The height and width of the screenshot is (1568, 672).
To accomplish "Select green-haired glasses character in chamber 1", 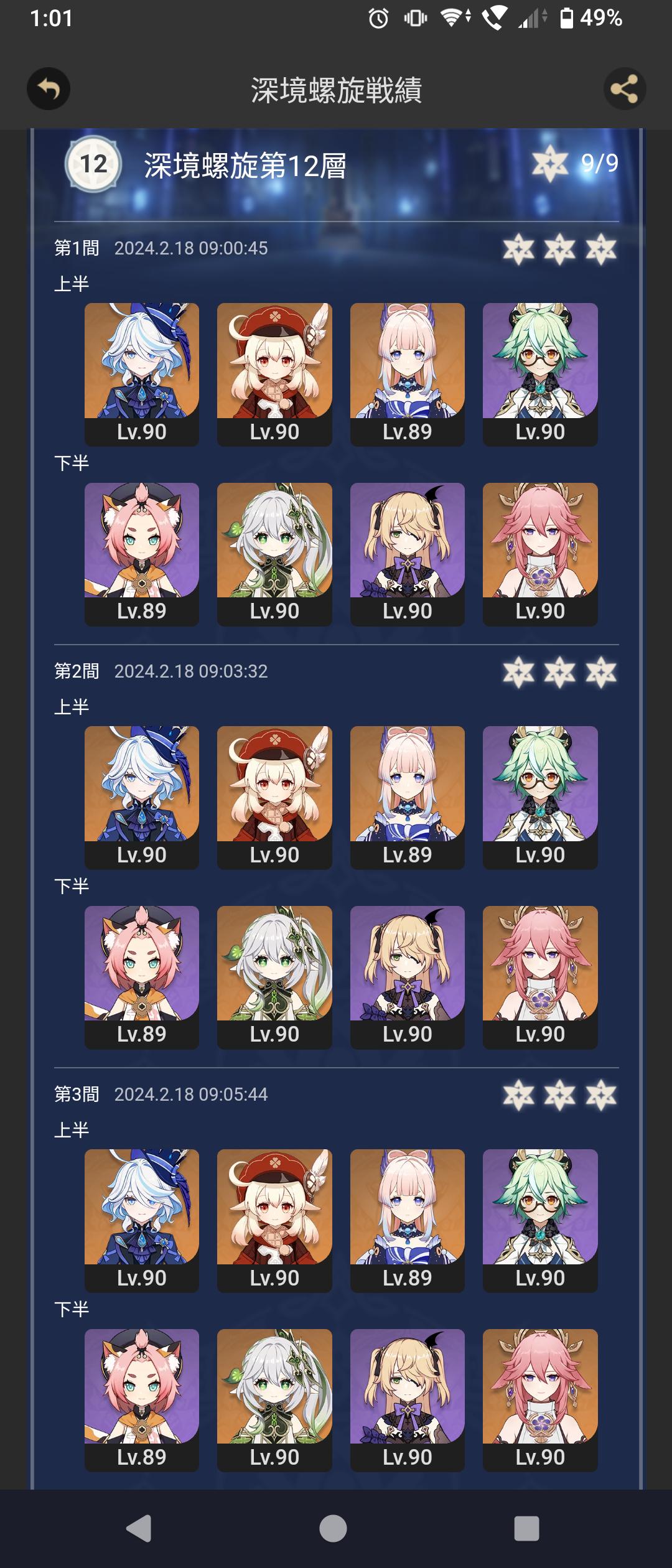I will pyautogui.click(x=540, y=375).
